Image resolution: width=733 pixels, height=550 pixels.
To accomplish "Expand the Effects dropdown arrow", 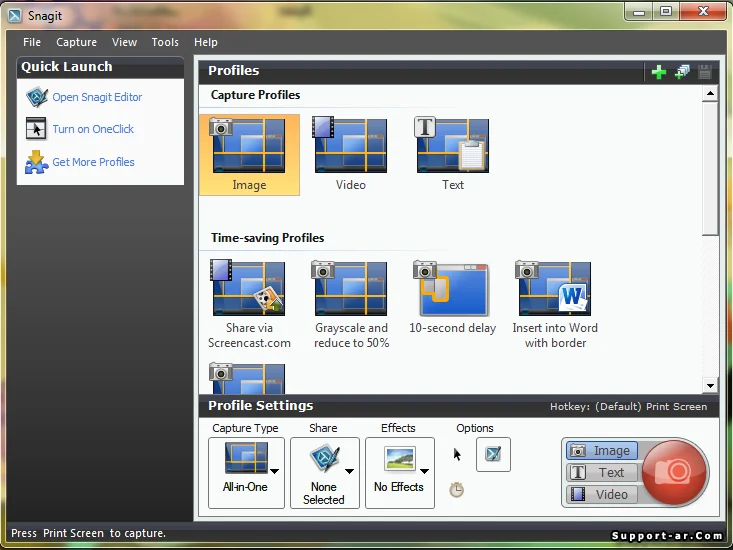I will tap(424, 470).
